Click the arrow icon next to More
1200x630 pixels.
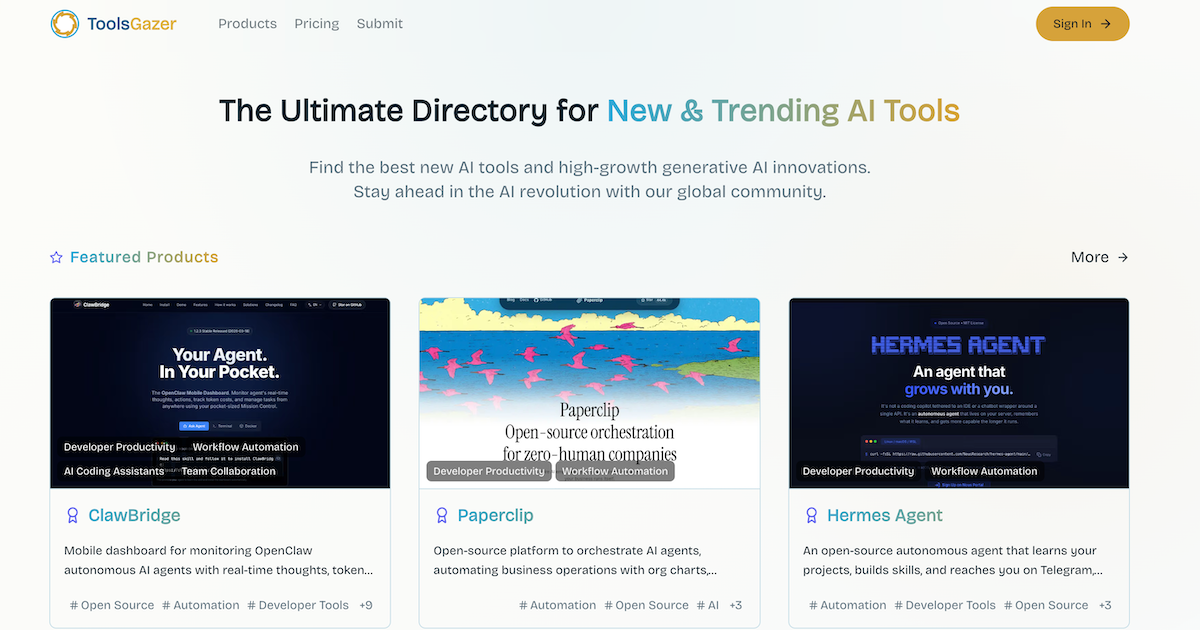[1123, 258]
